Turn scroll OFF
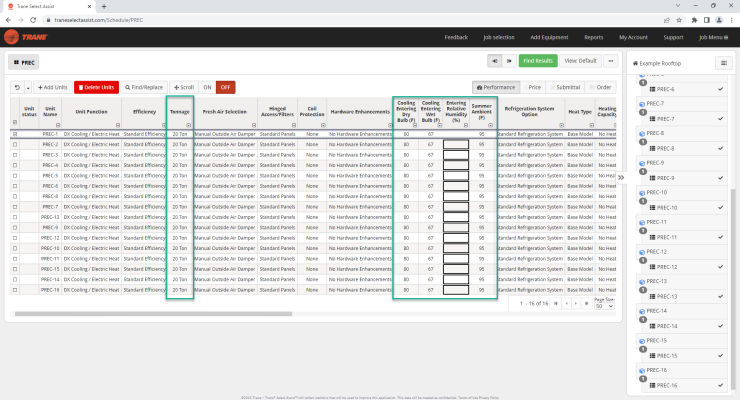This screenshot has width=740, height=400. (226, 87)
